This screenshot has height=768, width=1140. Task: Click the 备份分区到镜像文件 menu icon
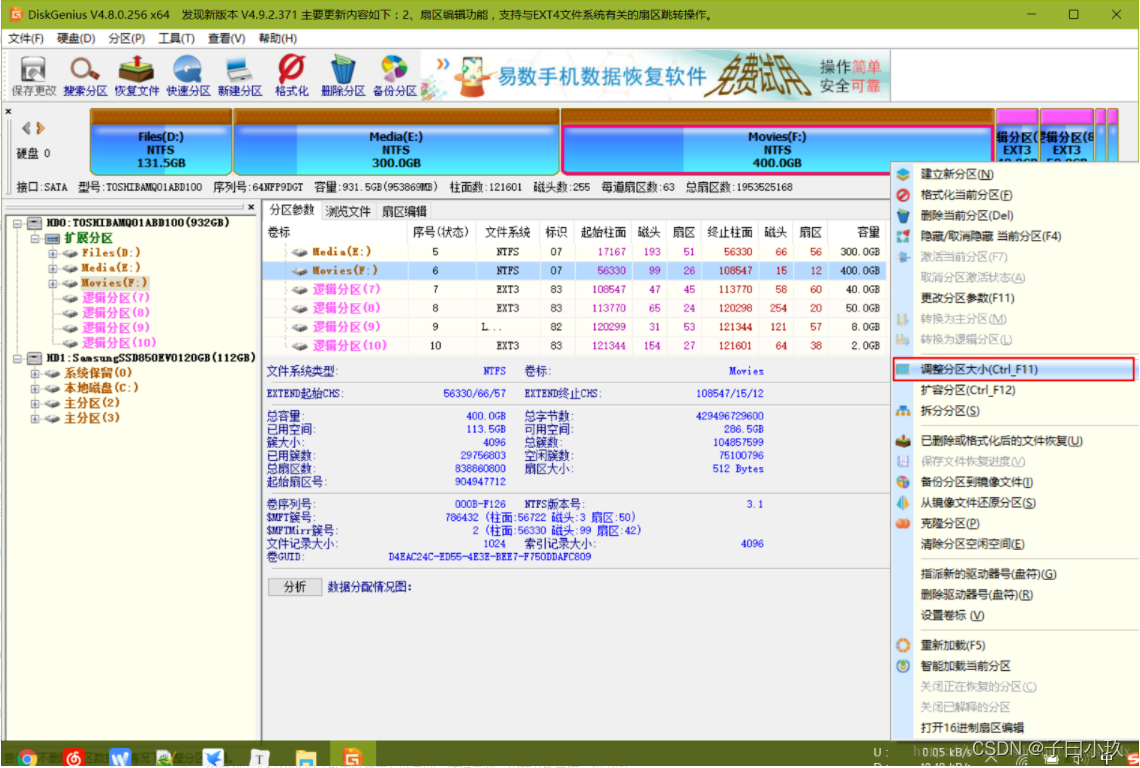coord(903,482)
